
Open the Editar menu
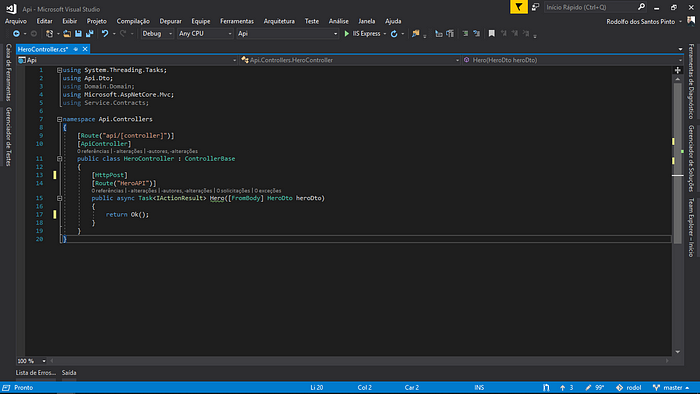pos(44,21)
